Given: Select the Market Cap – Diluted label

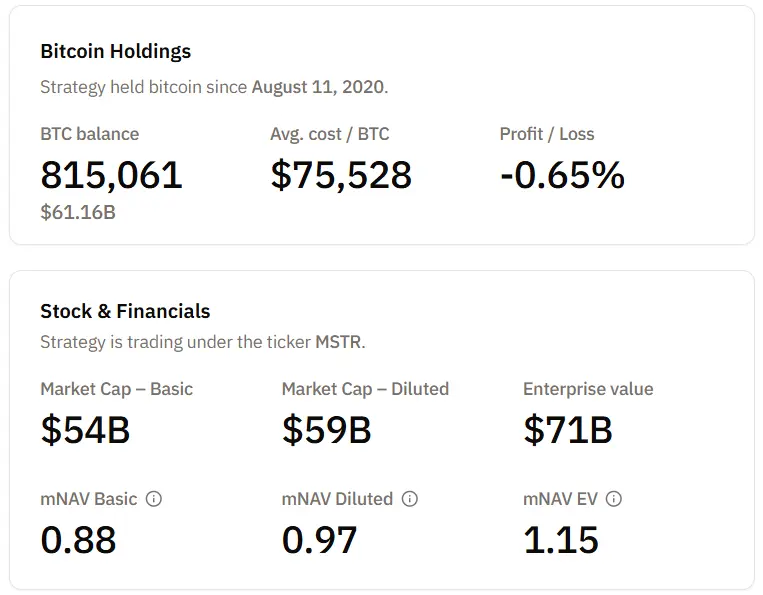Looking at the screenshot, I should pos(365,389).
